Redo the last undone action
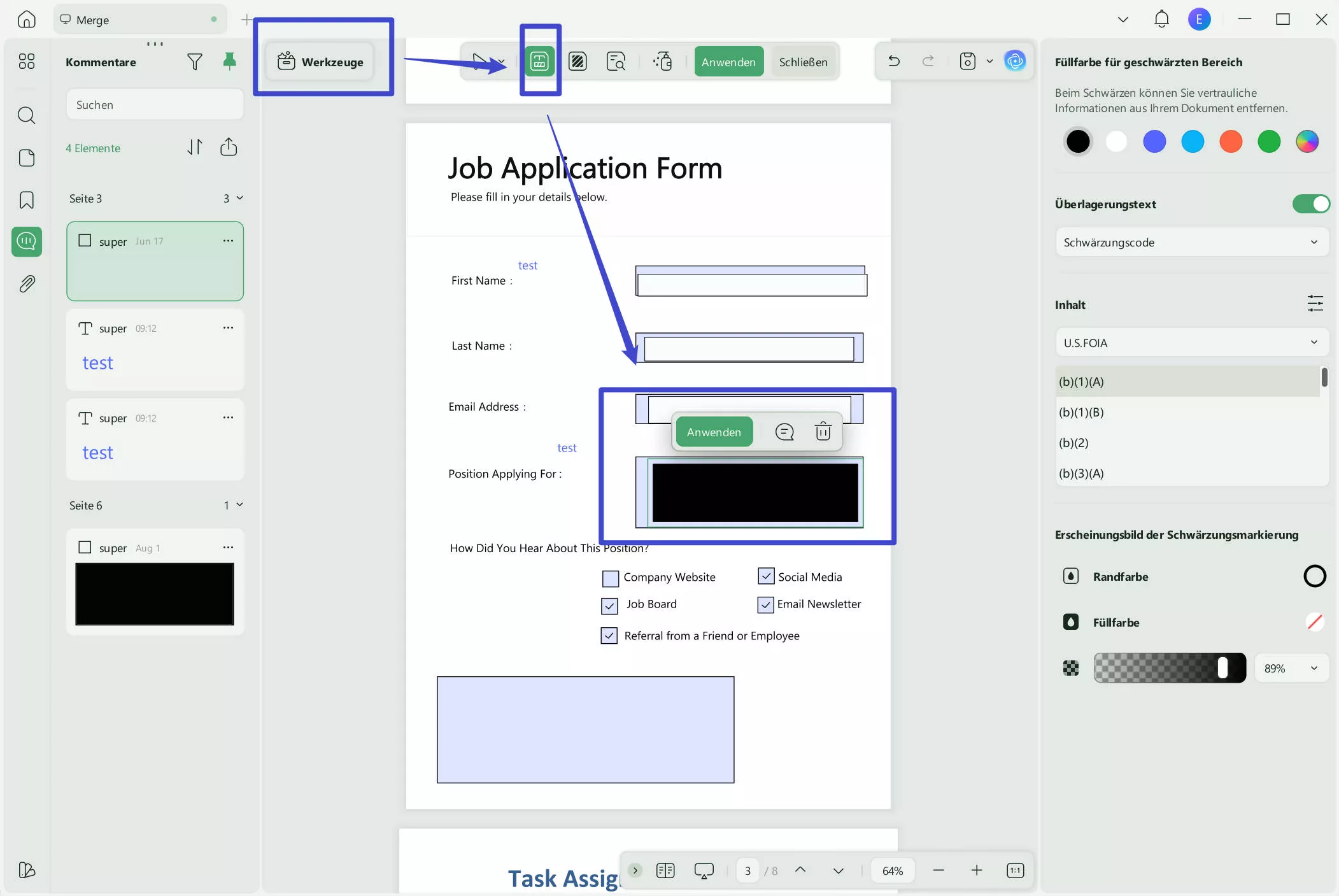Screen dimensions: 1339x896 click(928, 61)
